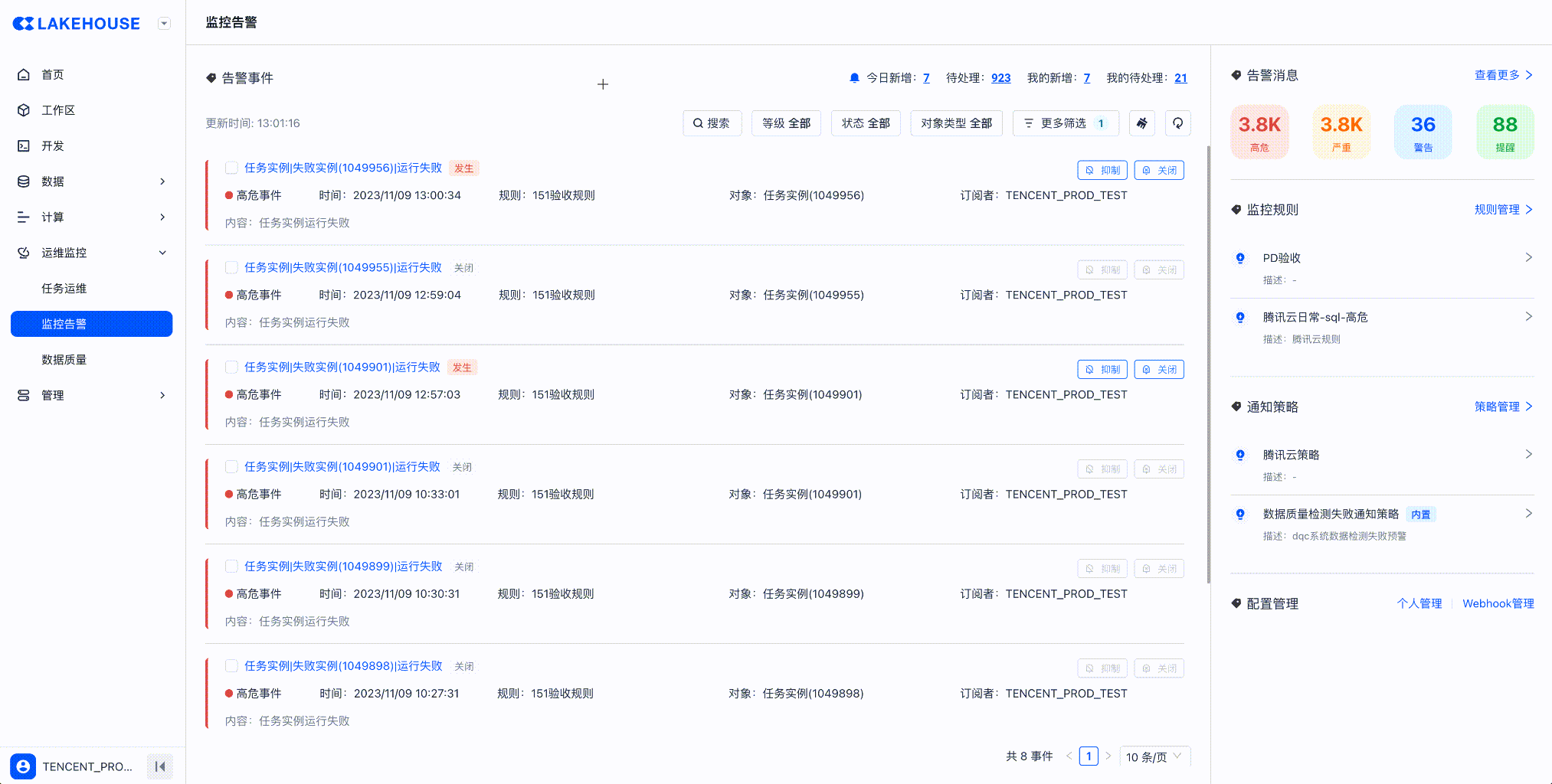
Task: Click the user avatar icon at bottom left
Action: (23, 766)
